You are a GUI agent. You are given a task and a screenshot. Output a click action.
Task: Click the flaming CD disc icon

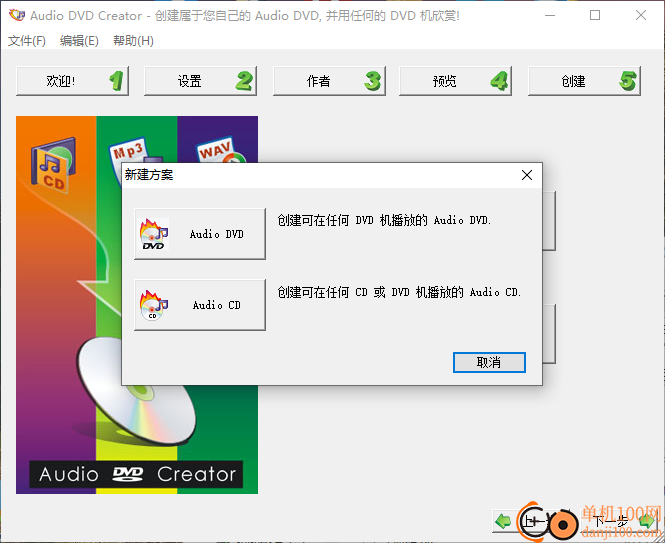click(x=154, y=305)
